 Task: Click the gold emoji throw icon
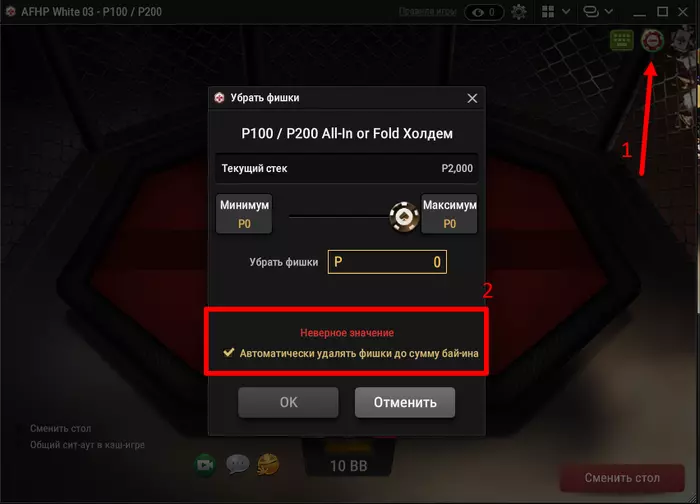[x=268, y=464]
